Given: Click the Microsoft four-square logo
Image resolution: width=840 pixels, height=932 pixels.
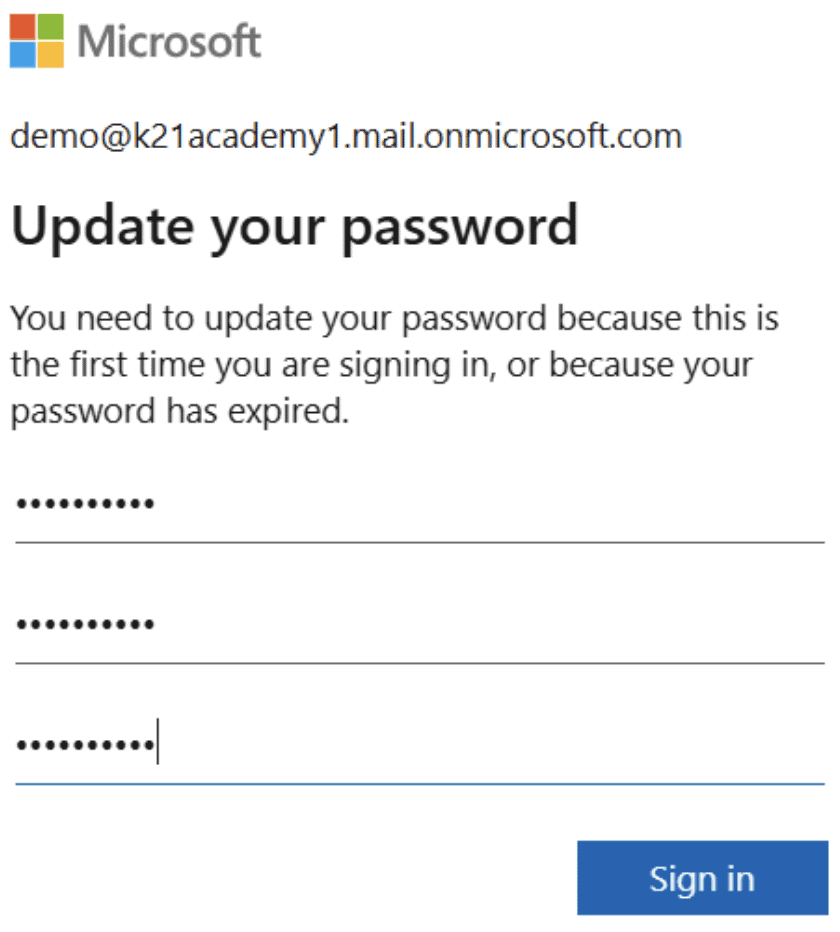Looking at the screenshot, I should (37, 41).
